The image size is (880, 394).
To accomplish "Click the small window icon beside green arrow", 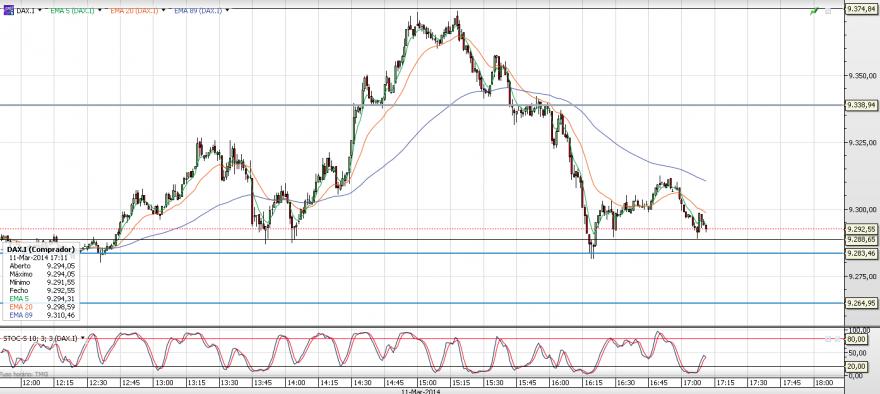I will [x=828, y=11].
